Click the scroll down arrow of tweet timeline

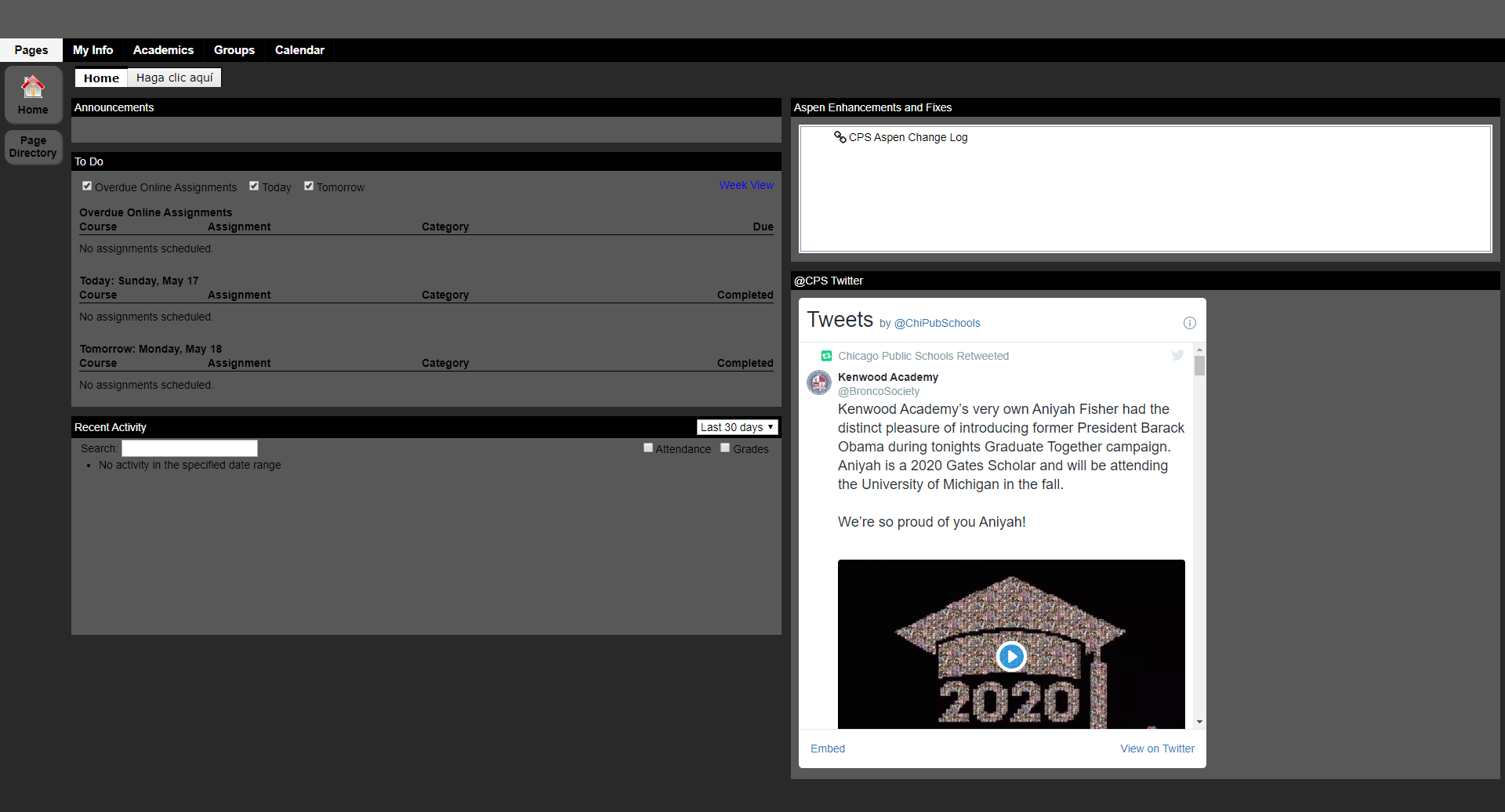tap(1199, 722)
